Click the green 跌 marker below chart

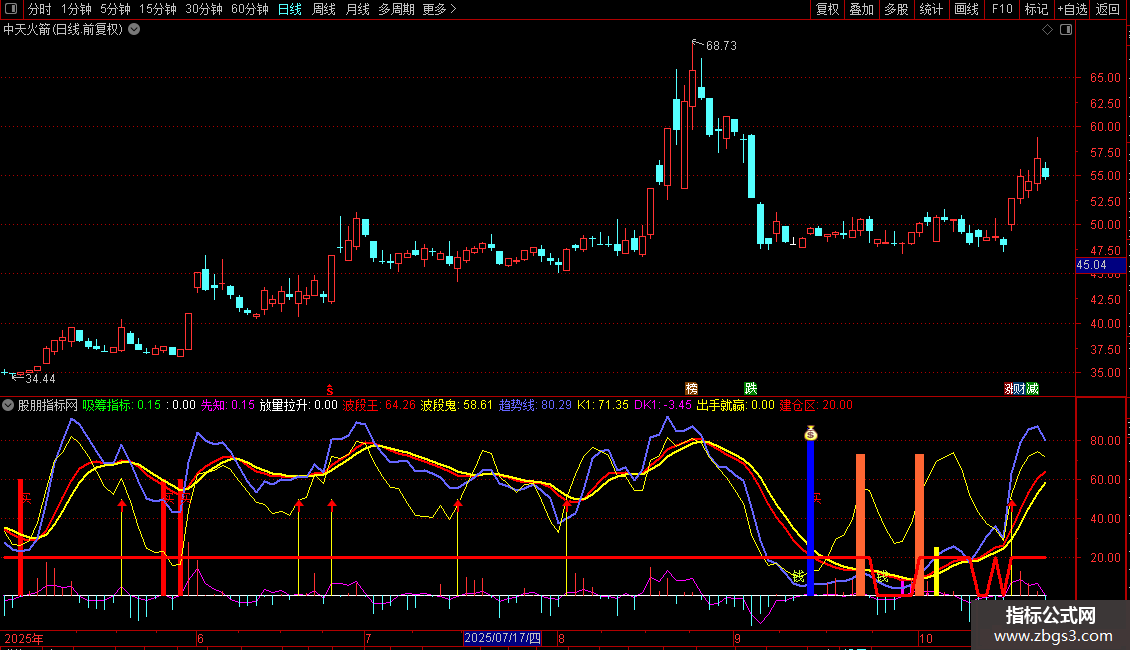(x=751, y=389)
